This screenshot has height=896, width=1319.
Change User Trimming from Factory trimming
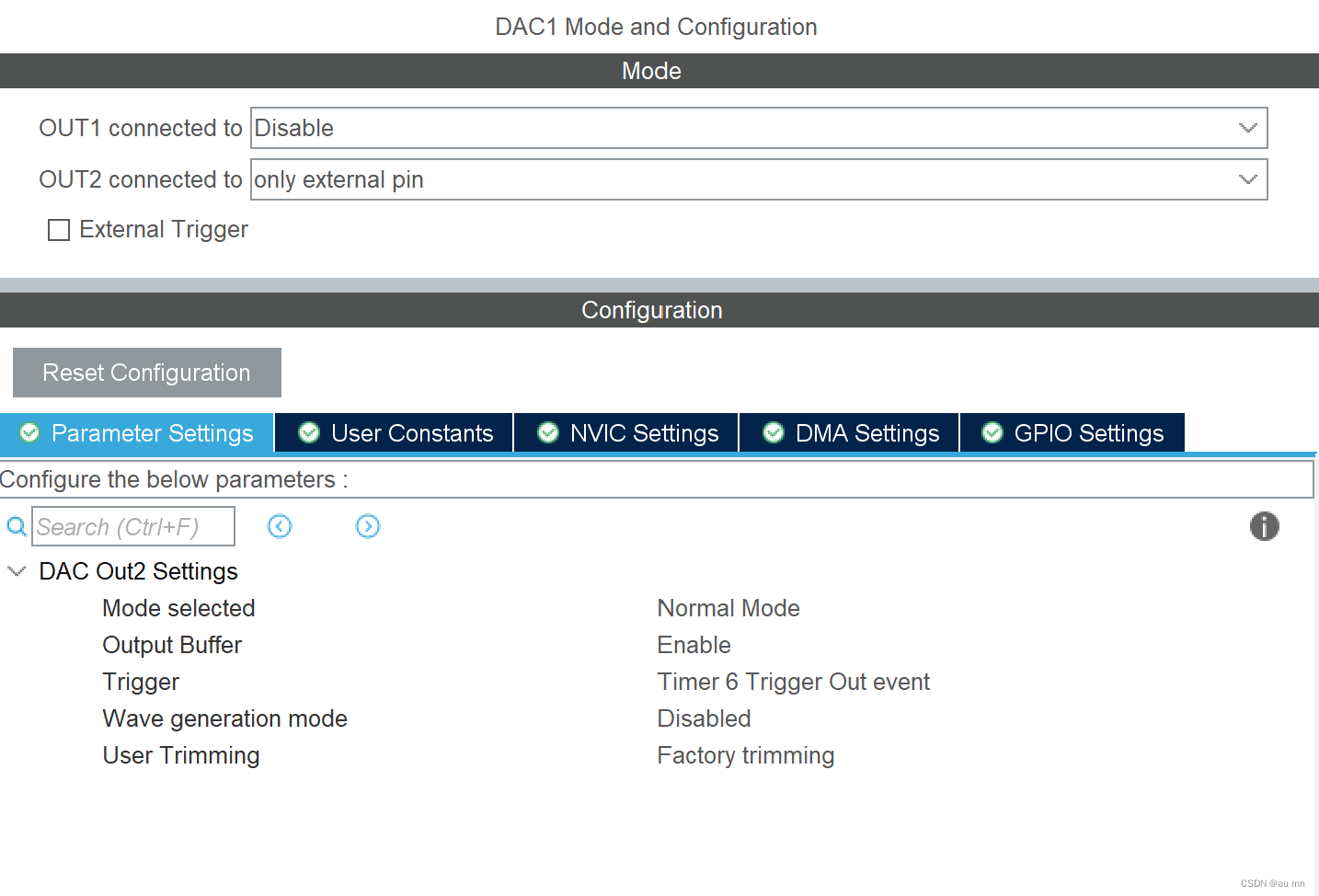745,755
